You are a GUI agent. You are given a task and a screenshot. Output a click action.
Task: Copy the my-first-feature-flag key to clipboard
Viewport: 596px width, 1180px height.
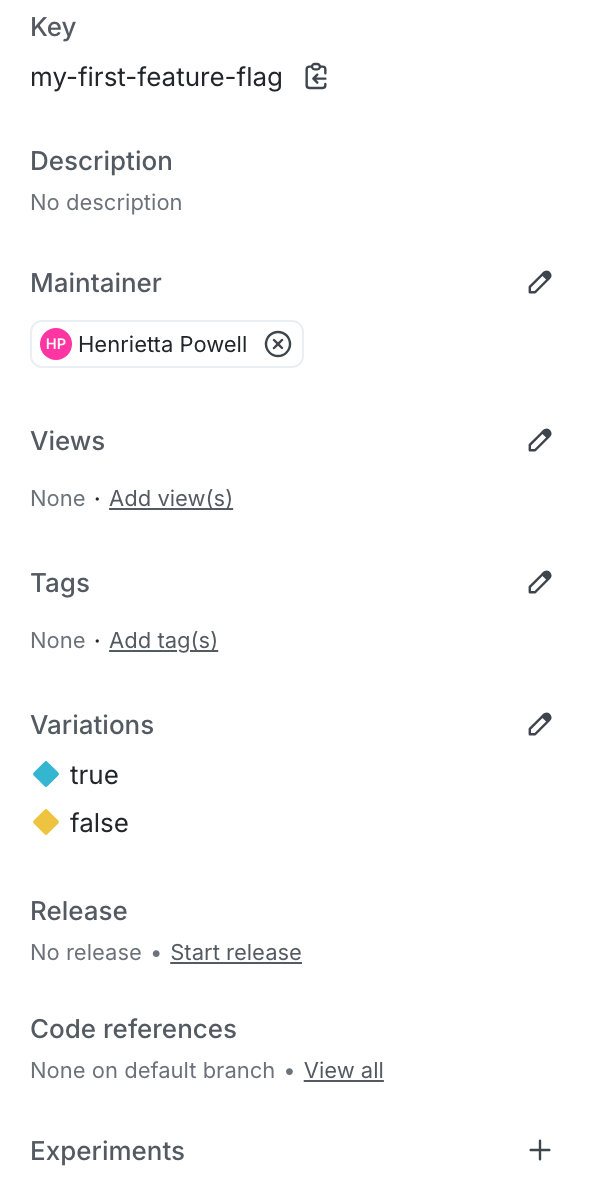coord(316,77)
